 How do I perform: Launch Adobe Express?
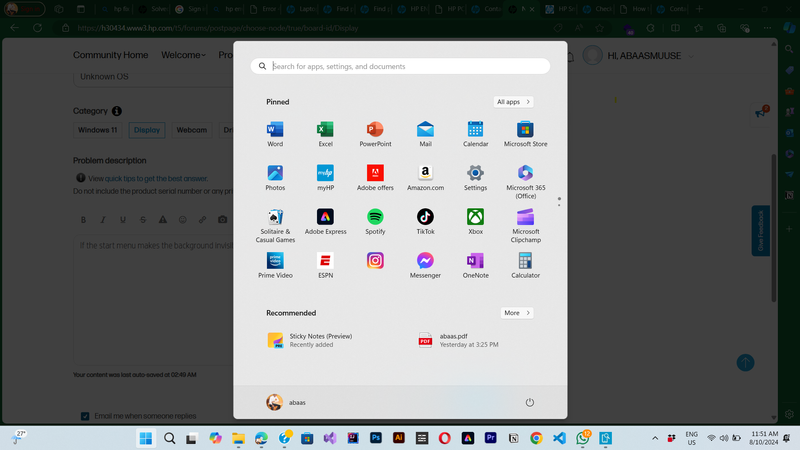tap(325, 222)
